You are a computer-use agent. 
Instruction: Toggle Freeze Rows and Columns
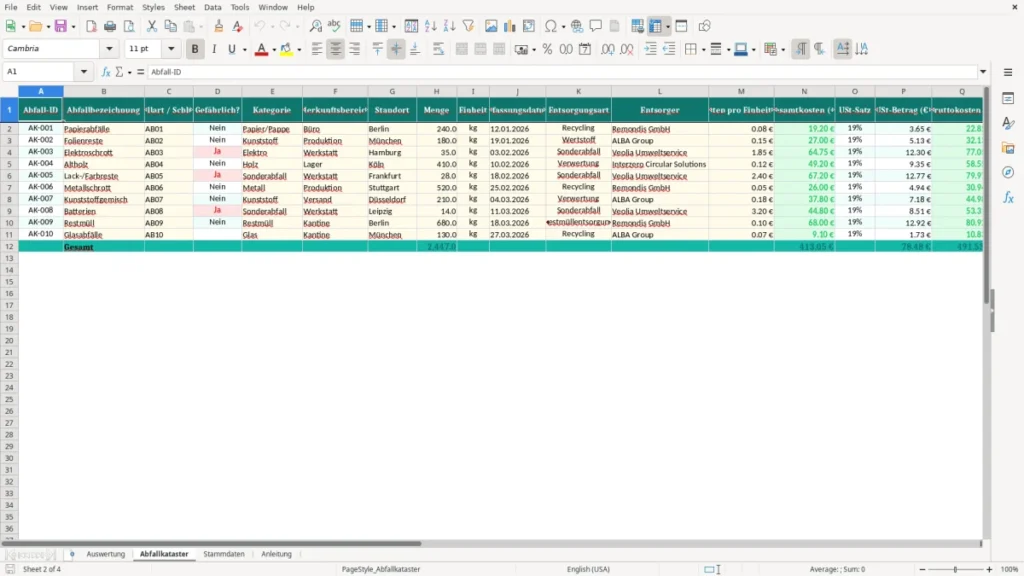point(655,26)
